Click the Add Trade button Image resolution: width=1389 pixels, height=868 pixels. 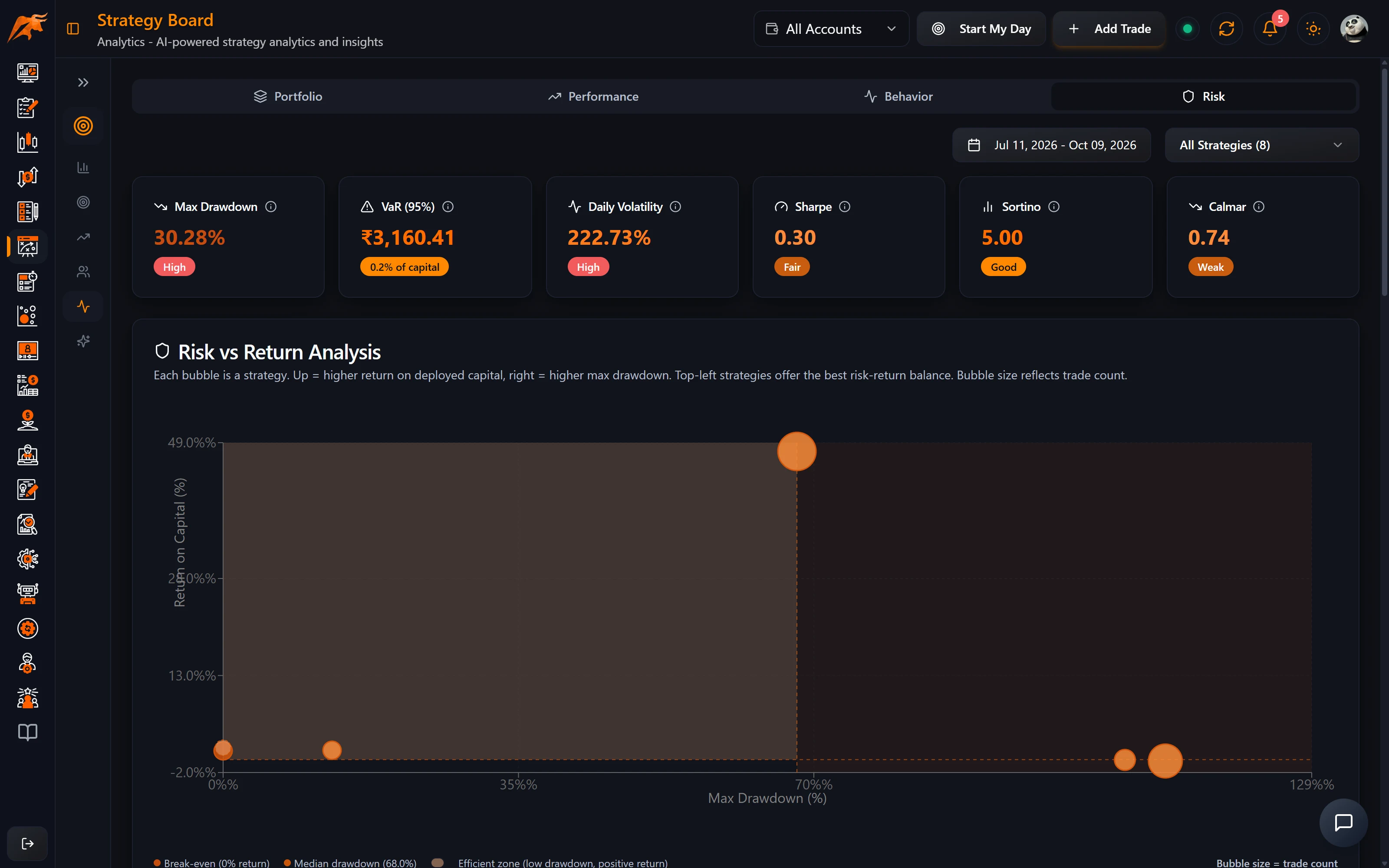[x=1109, y=29]
